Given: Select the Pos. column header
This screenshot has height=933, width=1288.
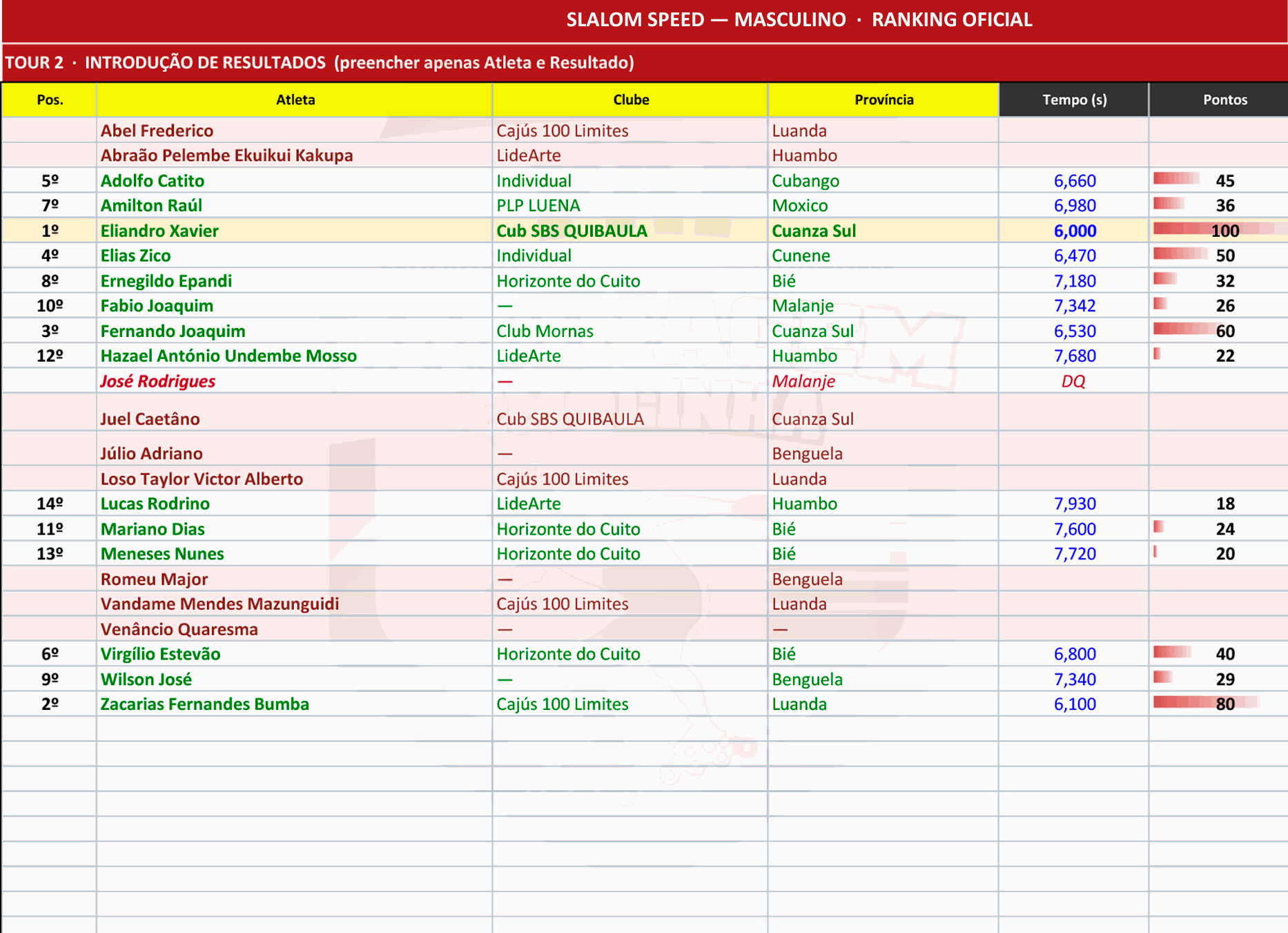Looking at the screenshot, I should 50,99.
